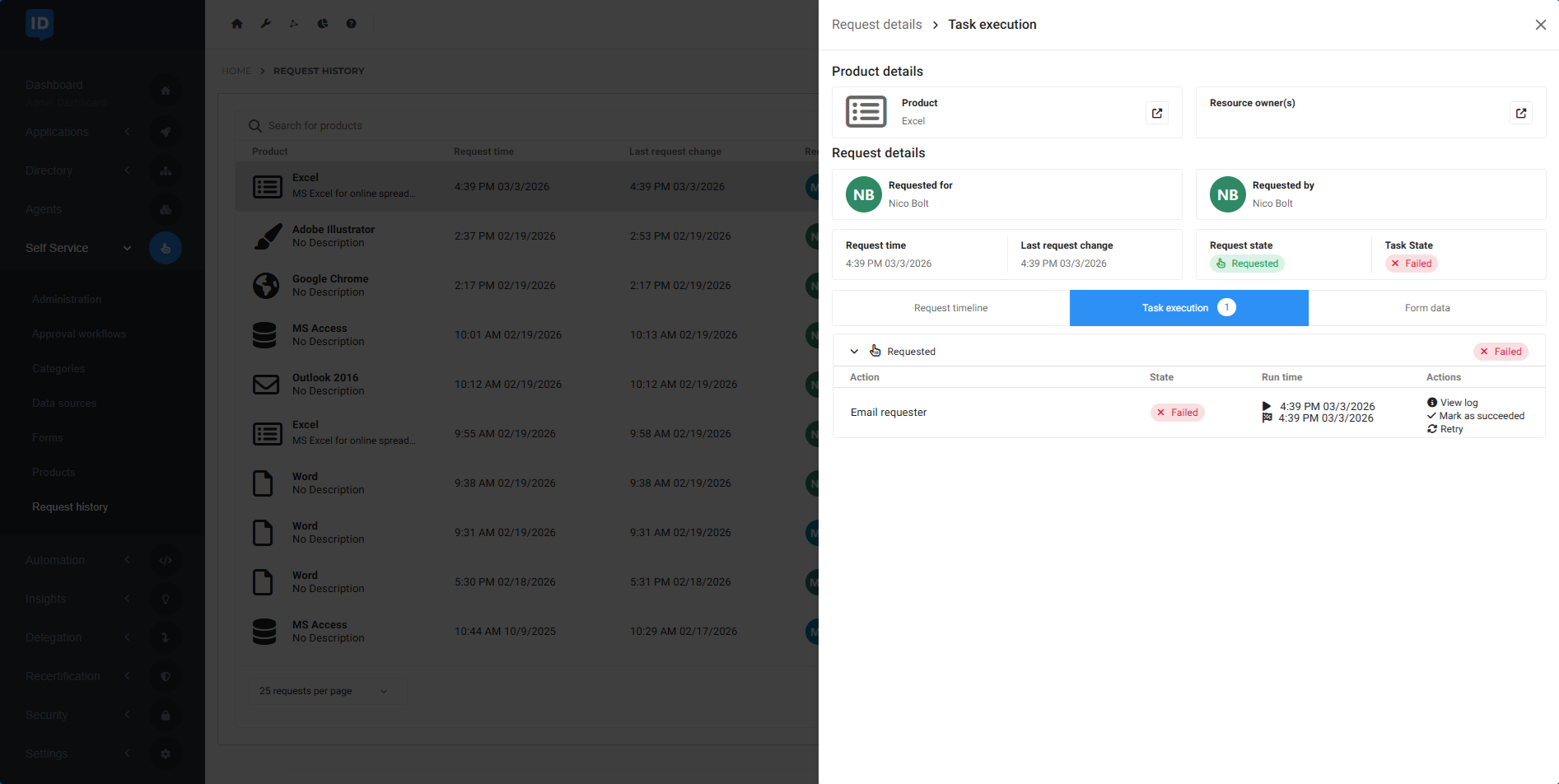Click View log for Email requester
Screen dimensions: 1559x784
(1459, 403)
